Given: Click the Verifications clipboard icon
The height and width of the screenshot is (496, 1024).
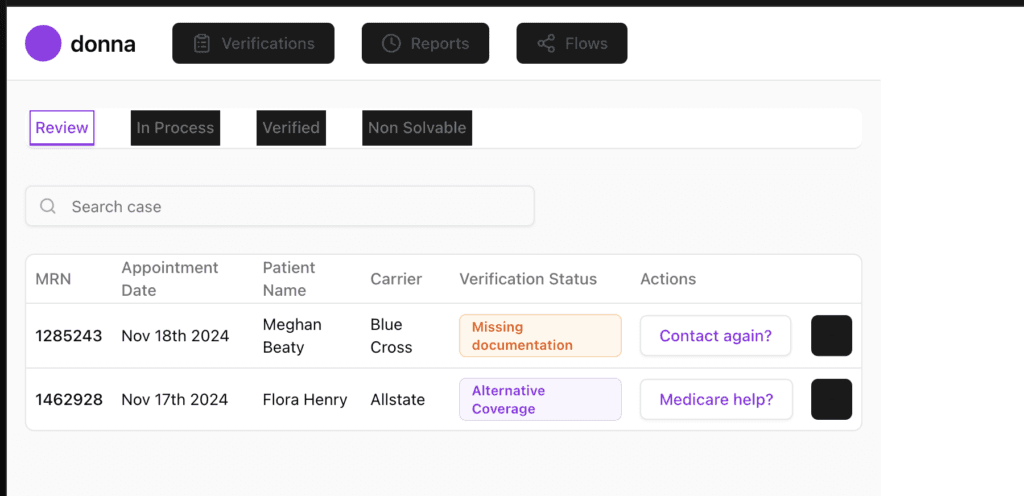Looking at the screenshot, I should click(x=202, y=44).
